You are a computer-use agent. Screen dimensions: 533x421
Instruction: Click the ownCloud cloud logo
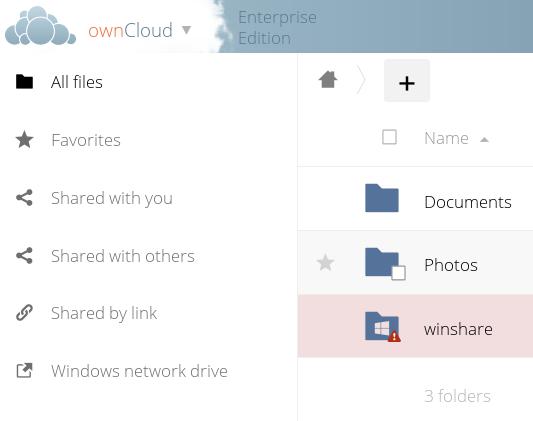point(40,26)
